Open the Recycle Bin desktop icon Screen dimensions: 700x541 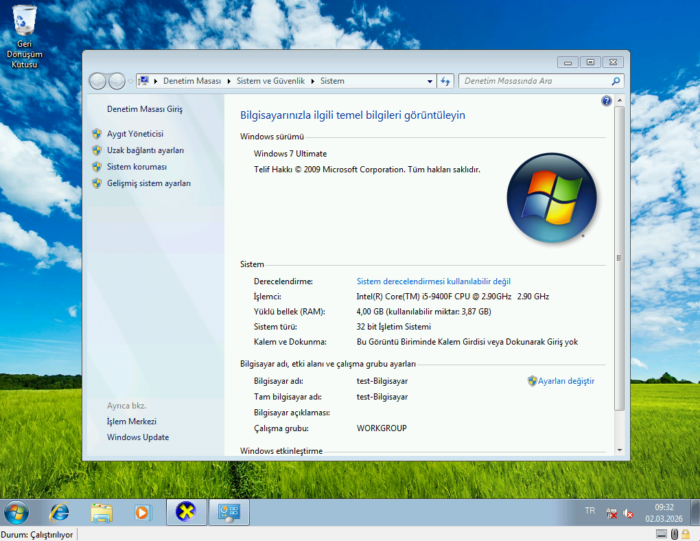coord(24,37)
